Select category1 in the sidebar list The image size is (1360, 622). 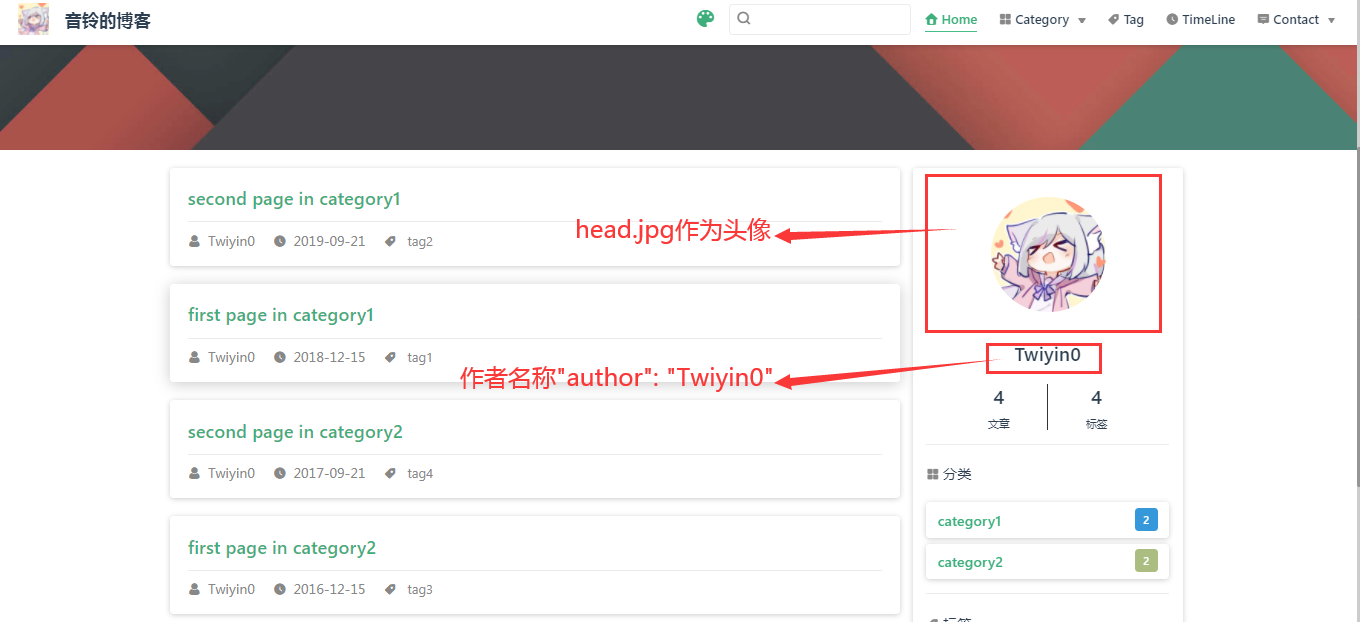pyautogui.click(x=969, y=521)
